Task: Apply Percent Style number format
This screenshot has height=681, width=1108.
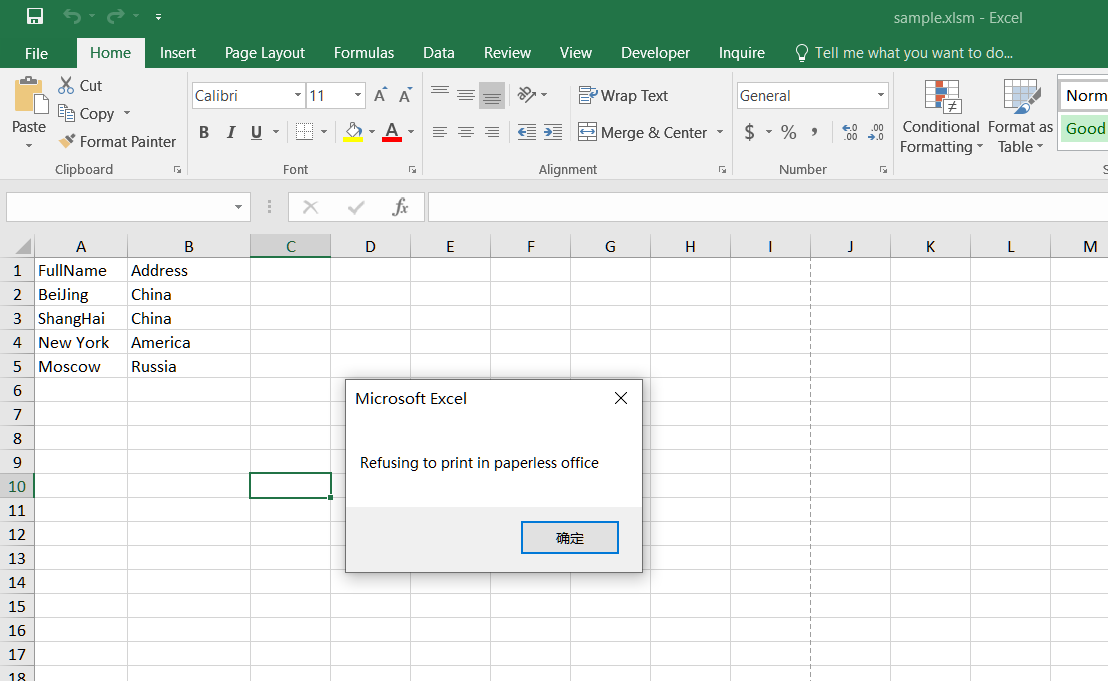Action: tap(789, 132)
